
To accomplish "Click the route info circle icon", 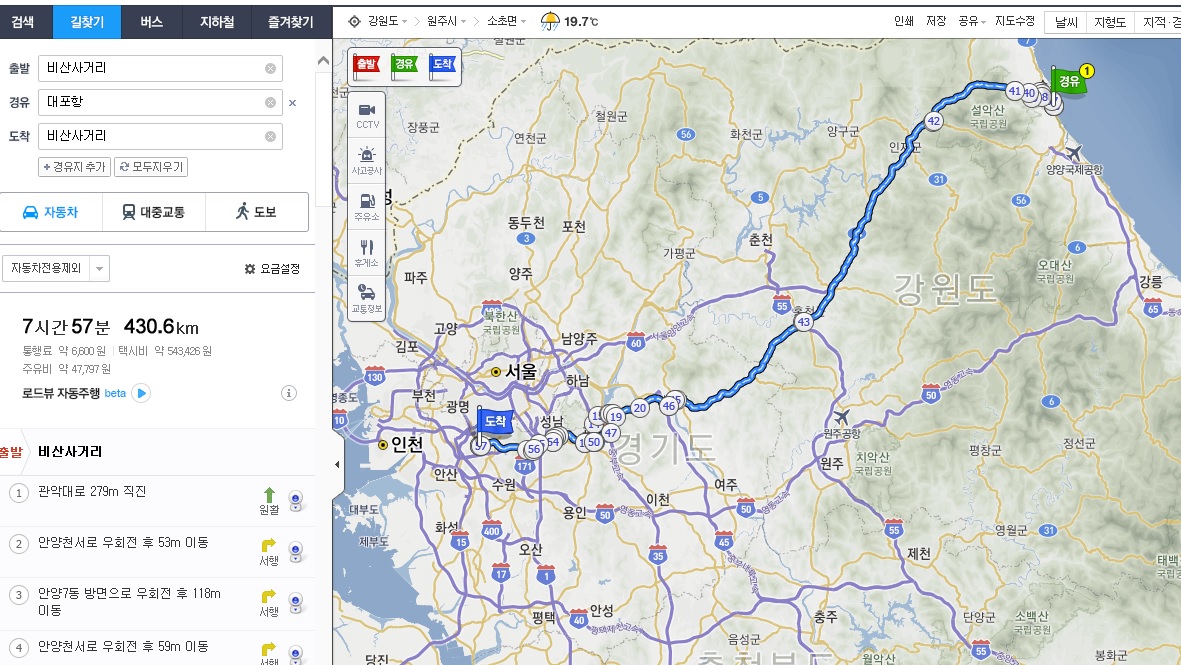I will [289, 393].
